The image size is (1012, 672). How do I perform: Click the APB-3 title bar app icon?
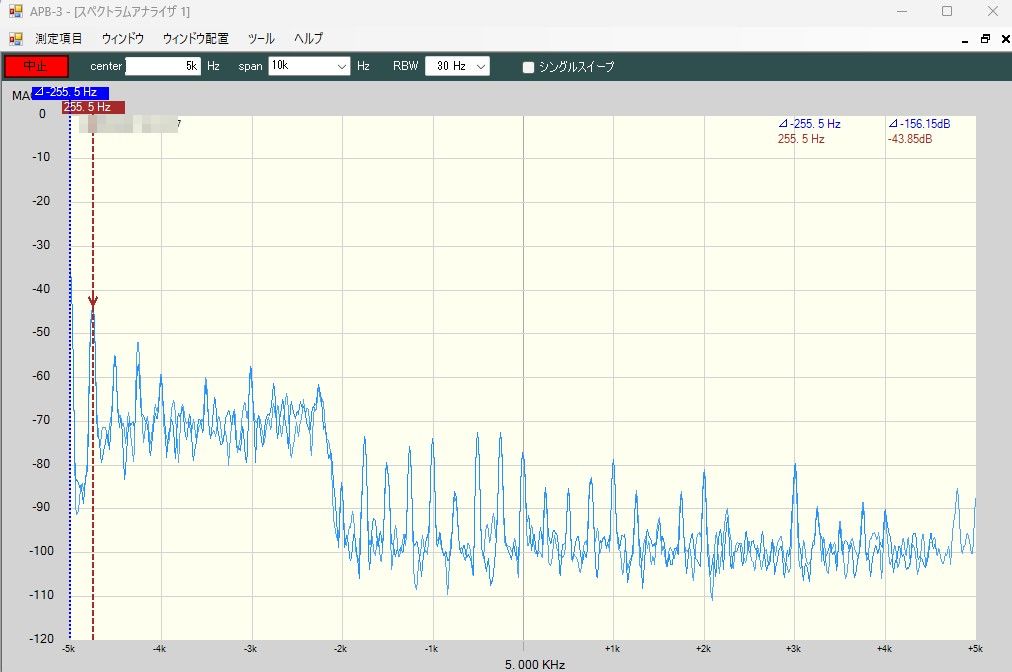click(x=15, y=11)
